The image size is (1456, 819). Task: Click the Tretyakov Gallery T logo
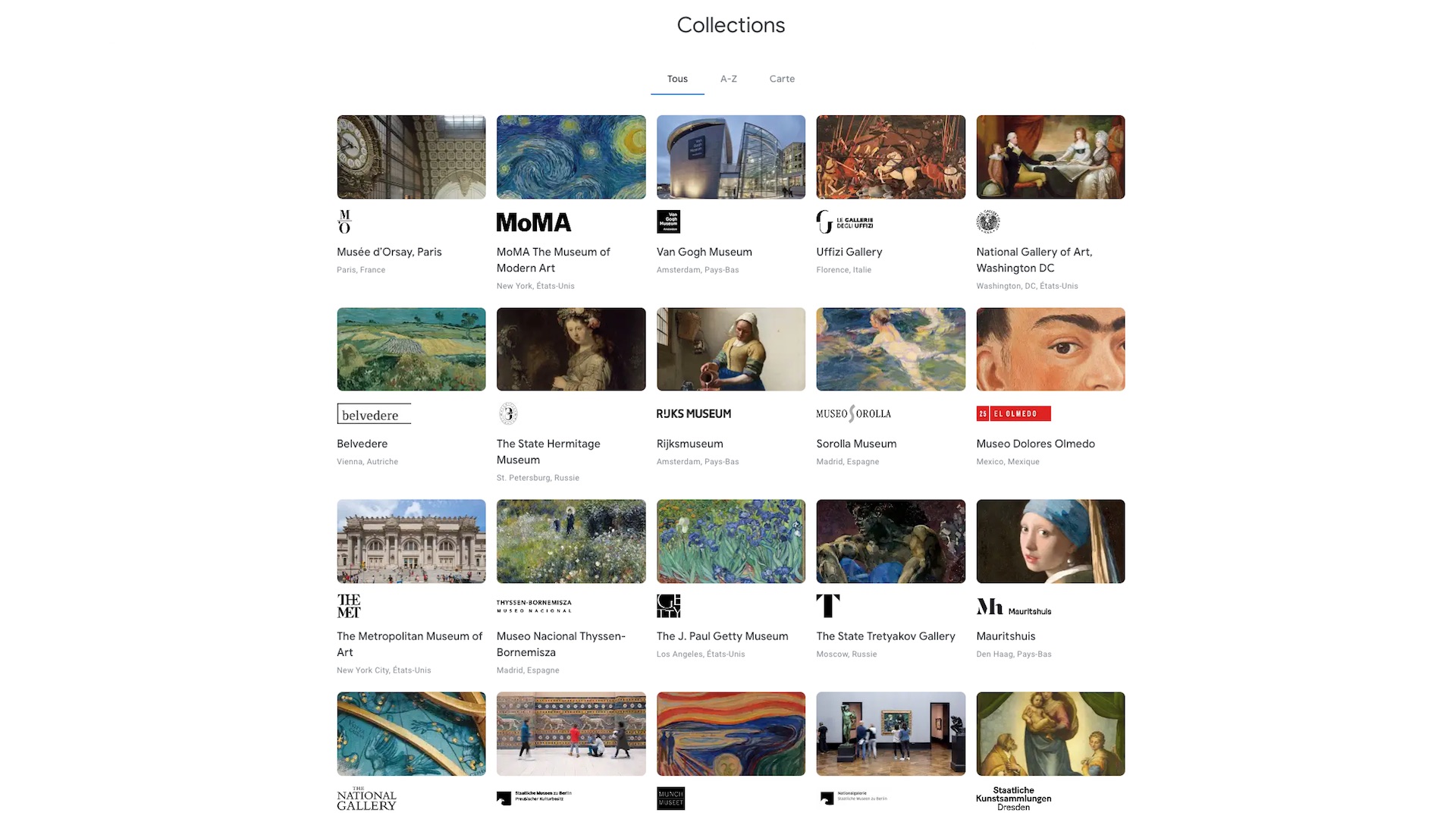[828, 606]
